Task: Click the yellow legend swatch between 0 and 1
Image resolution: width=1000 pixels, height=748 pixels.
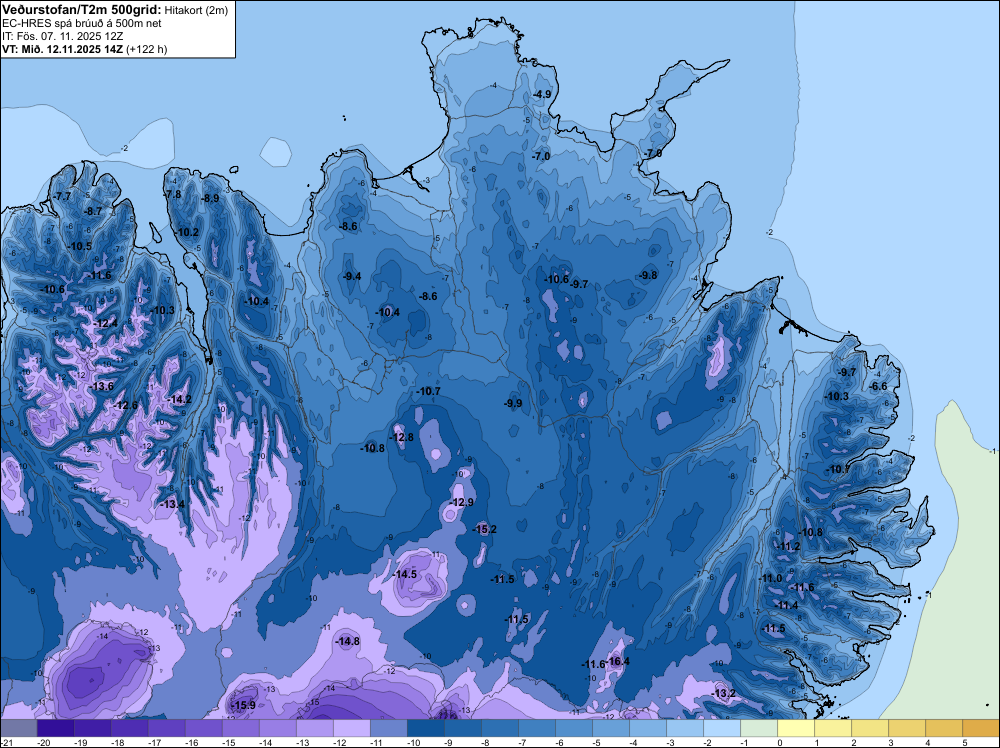Action: coord(796,728)
